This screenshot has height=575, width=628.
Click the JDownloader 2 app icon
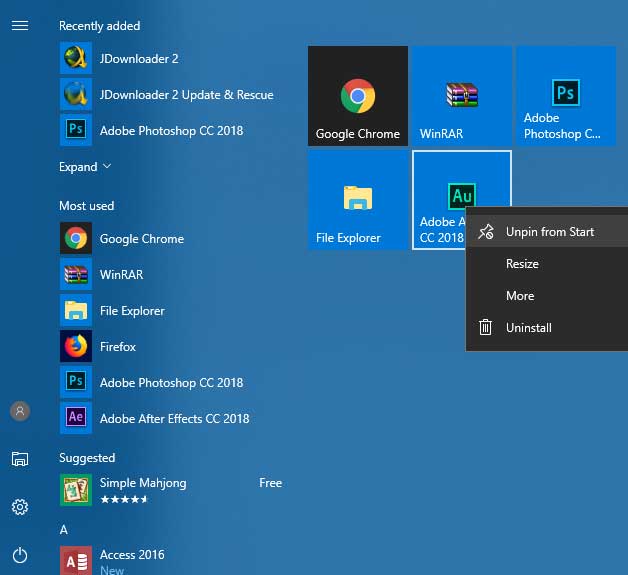point(76,58)
